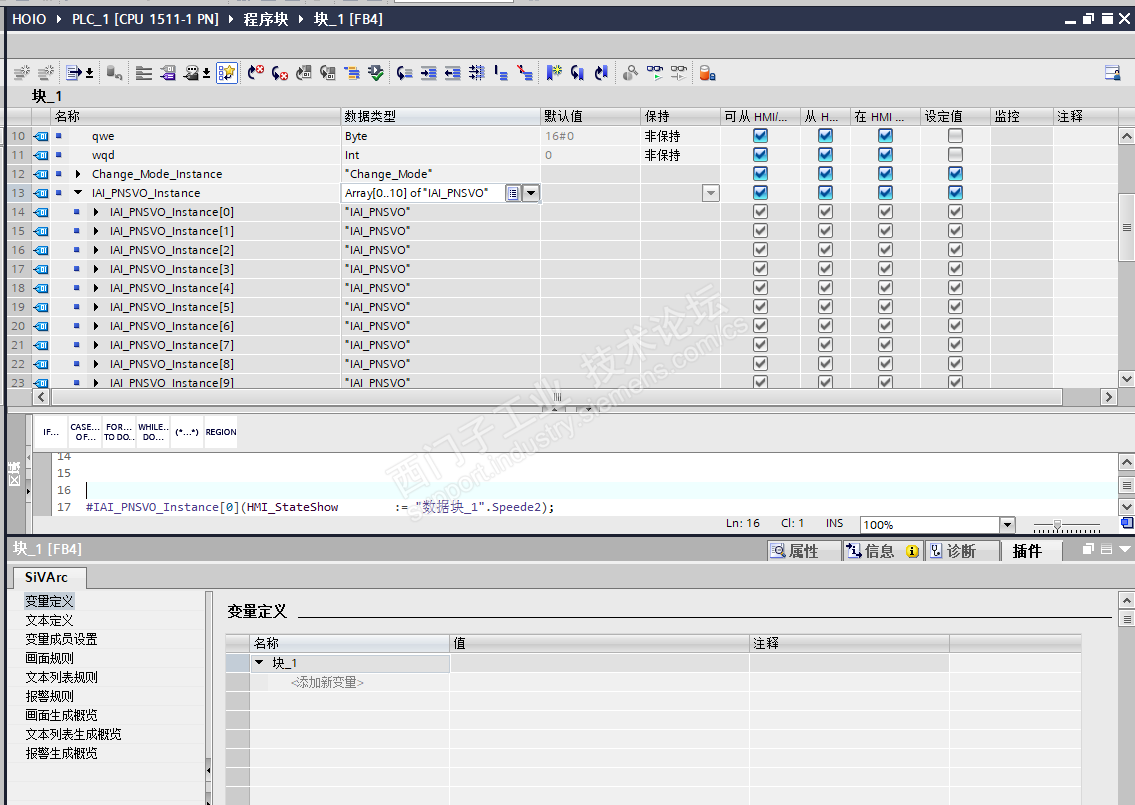Select 报警规则 in SiVArc list

click(x=49, y=696)
